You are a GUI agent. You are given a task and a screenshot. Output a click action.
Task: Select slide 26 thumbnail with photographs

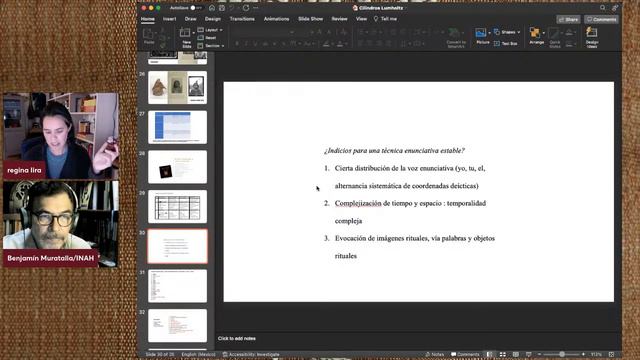178,87
